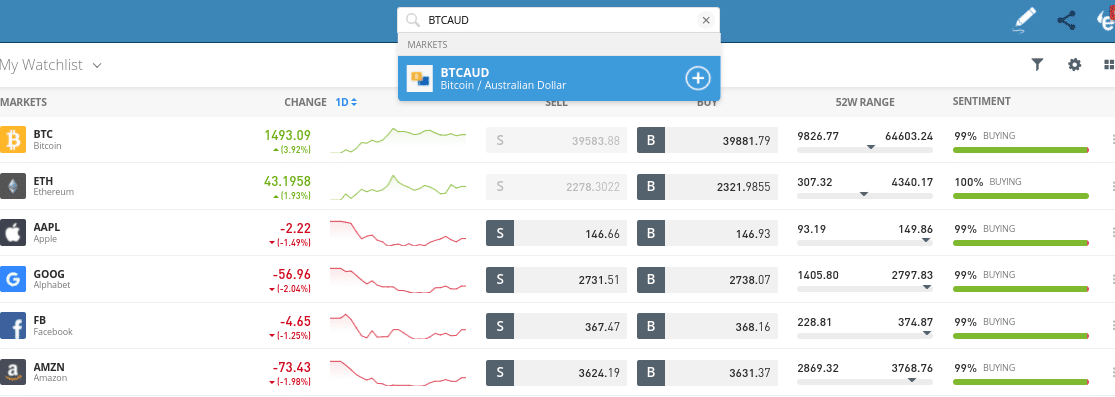1115x397 pixels.
Task: Click BTC 52W range bar
Action: pos(865,149)
